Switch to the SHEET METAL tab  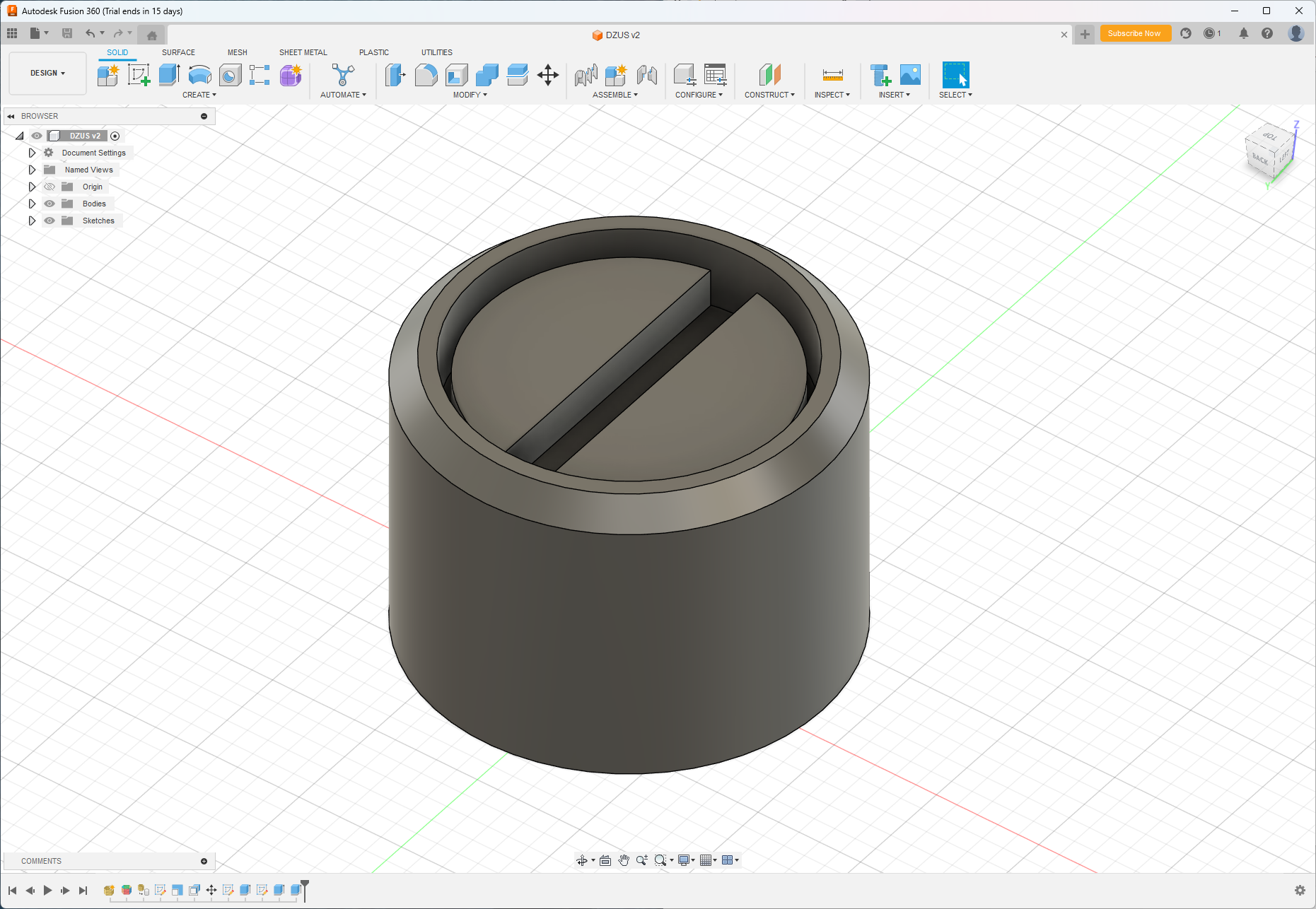pos(303,52)
